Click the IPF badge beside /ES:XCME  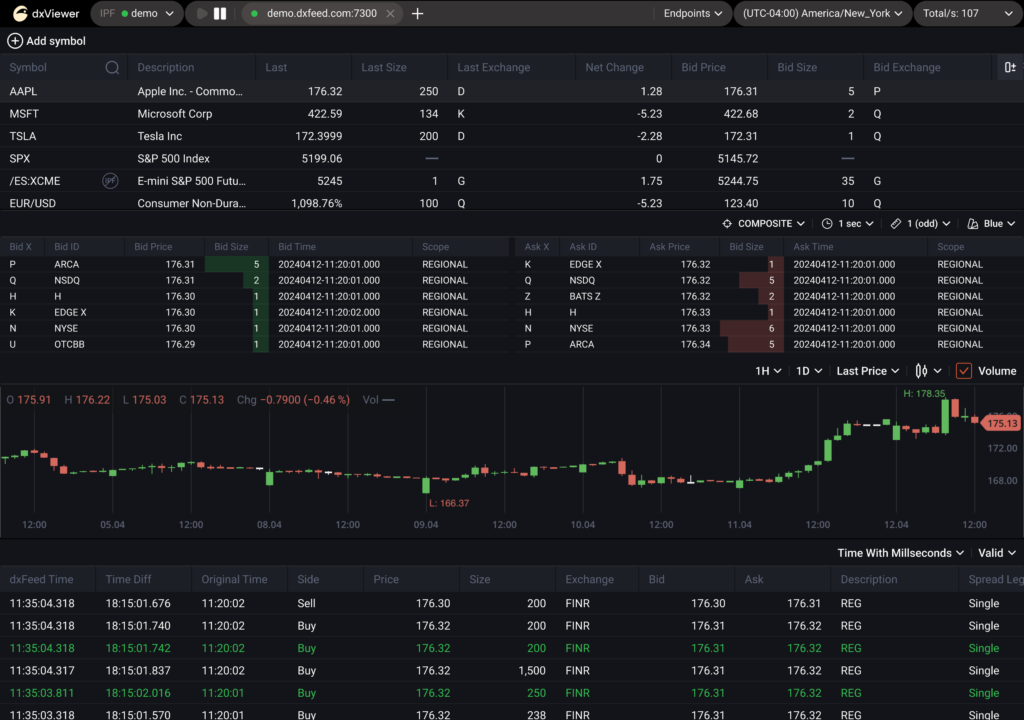[109, 180]
